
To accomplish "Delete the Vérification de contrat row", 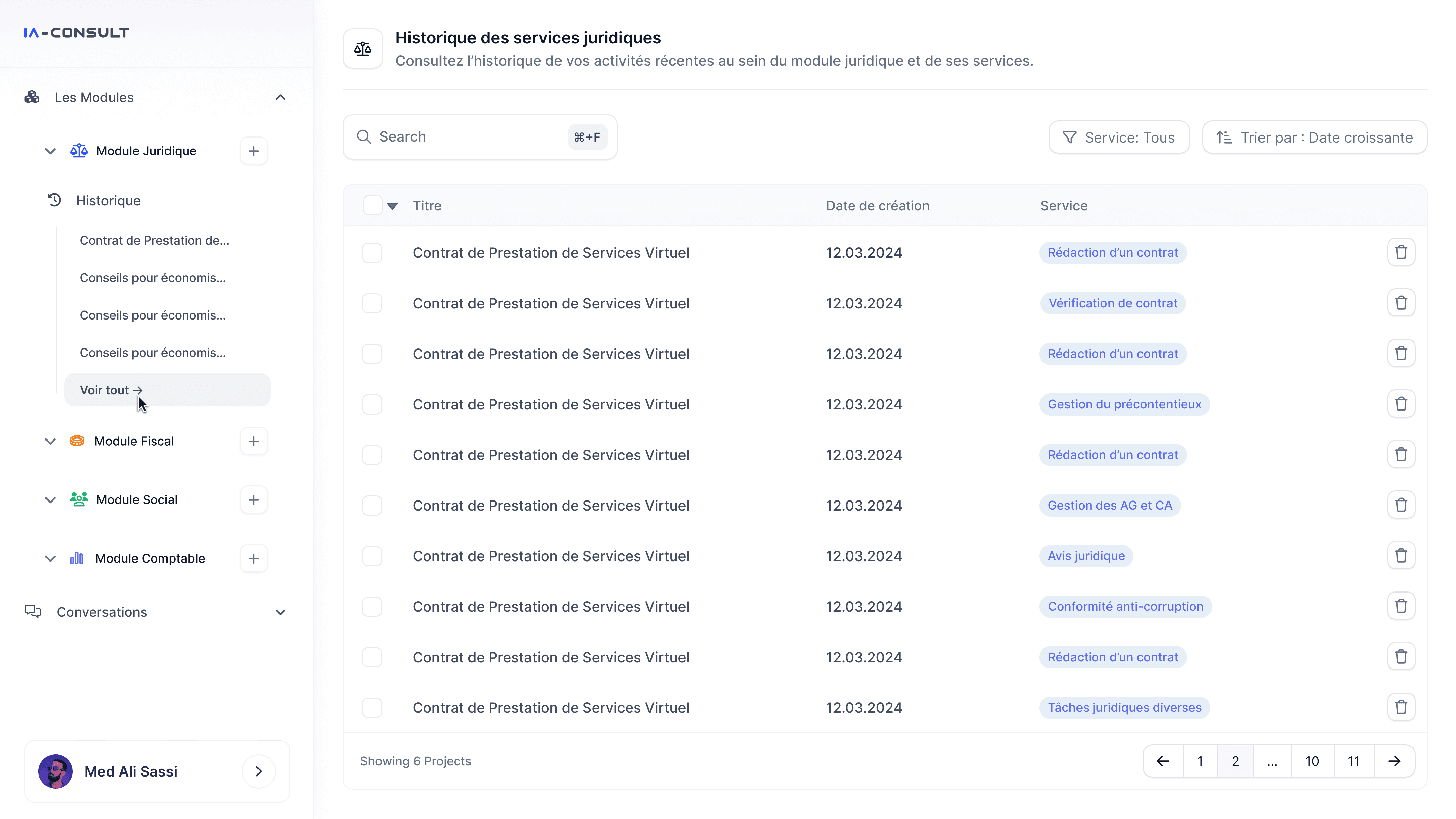I will [x=1401, y=303].
